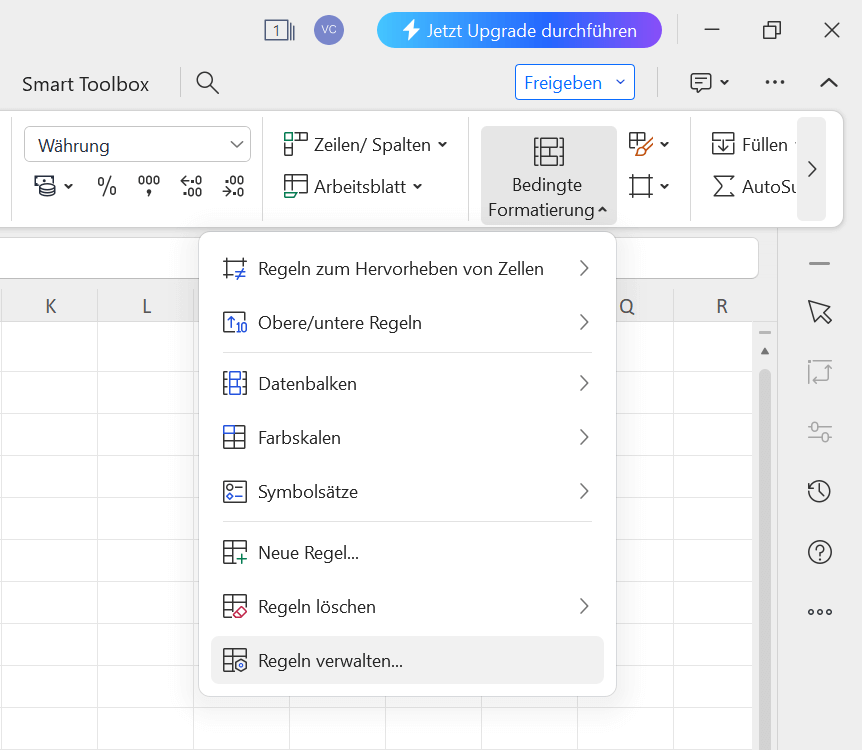The height and width of the screenshot is (750, 862).
Task: Collapse the Bedingte Formatierung button
Action: click(x=548, y=175)
